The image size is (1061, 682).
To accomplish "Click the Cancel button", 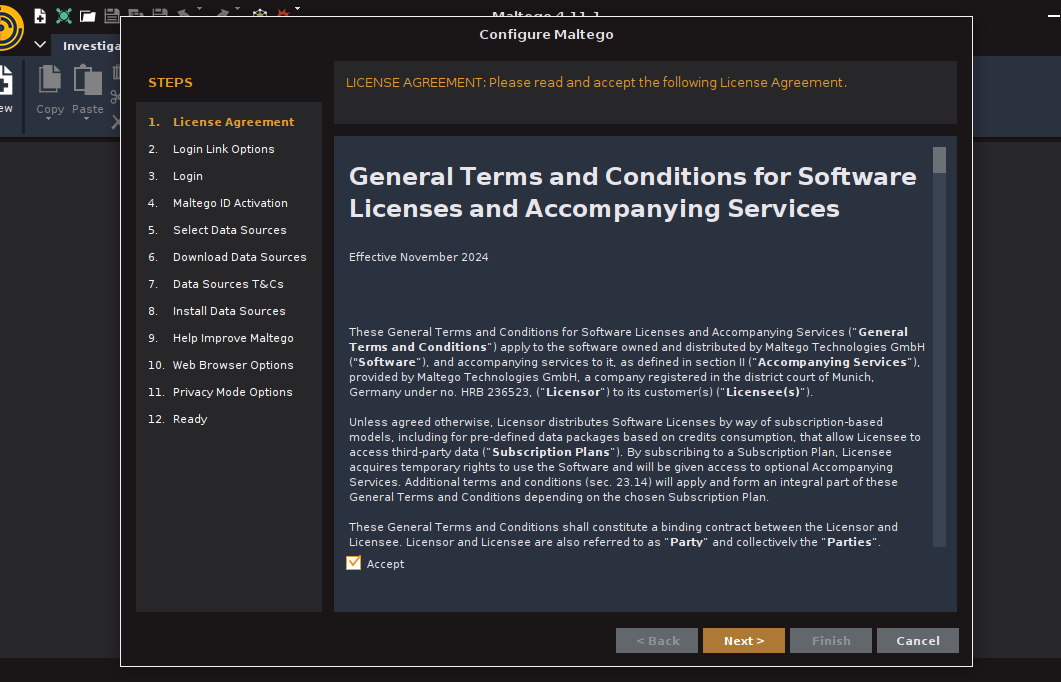I will pos(918,640).
